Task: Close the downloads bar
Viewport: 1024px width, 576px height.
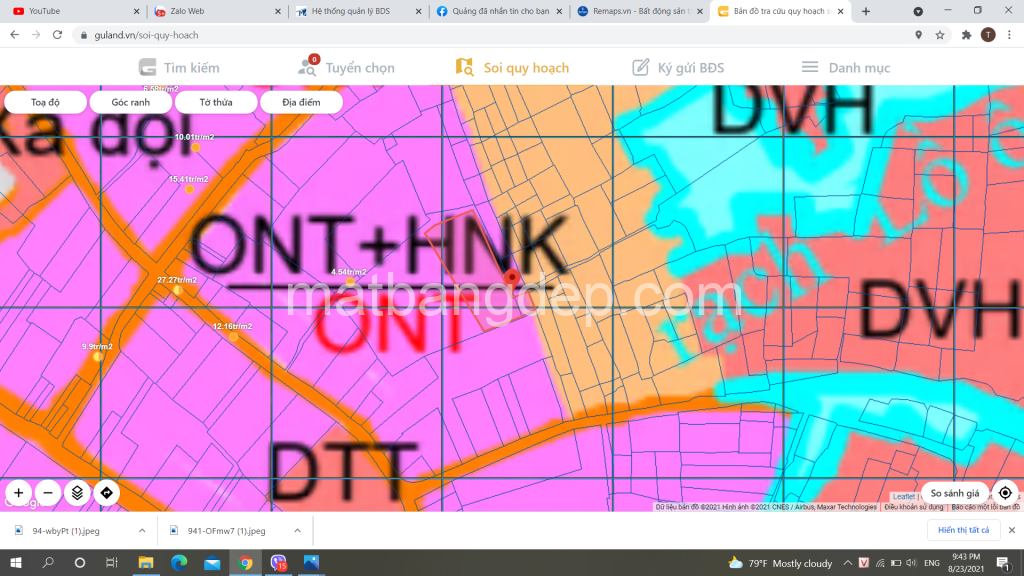Action: click(1012, 530)
